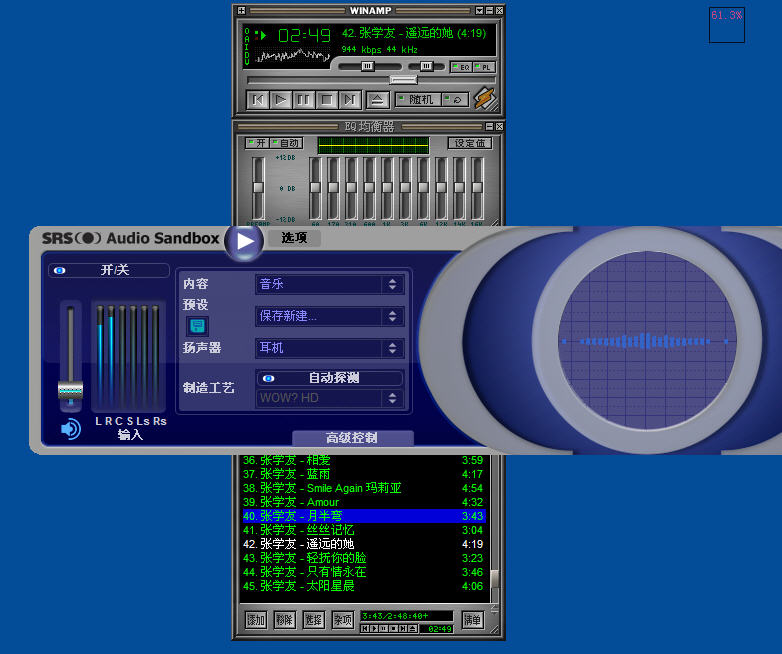The height and width of the screenshot is (654, 782).
Task: Select playlist track 41. 张学友 - 丝丝记忆
Action: (363, 530)
